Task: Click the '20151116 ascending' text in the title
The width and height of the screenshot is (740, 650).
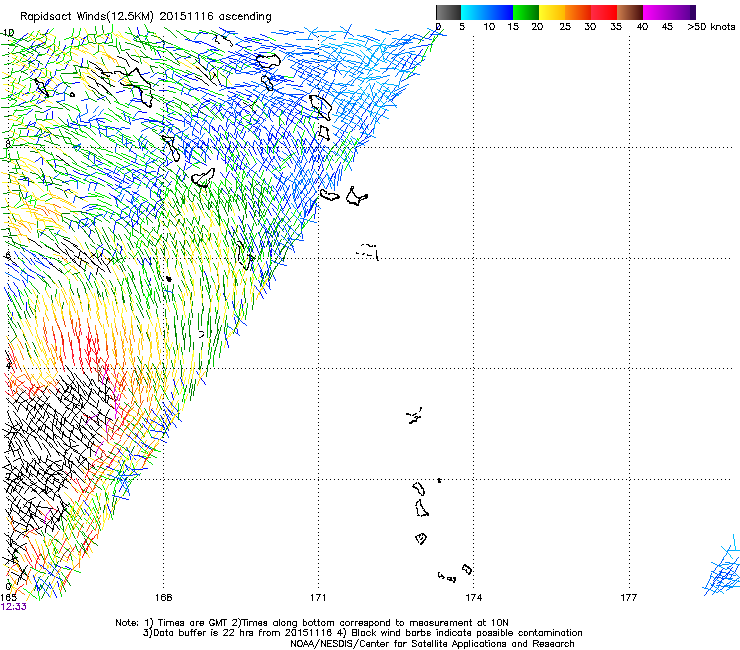Action: (215, 17)
